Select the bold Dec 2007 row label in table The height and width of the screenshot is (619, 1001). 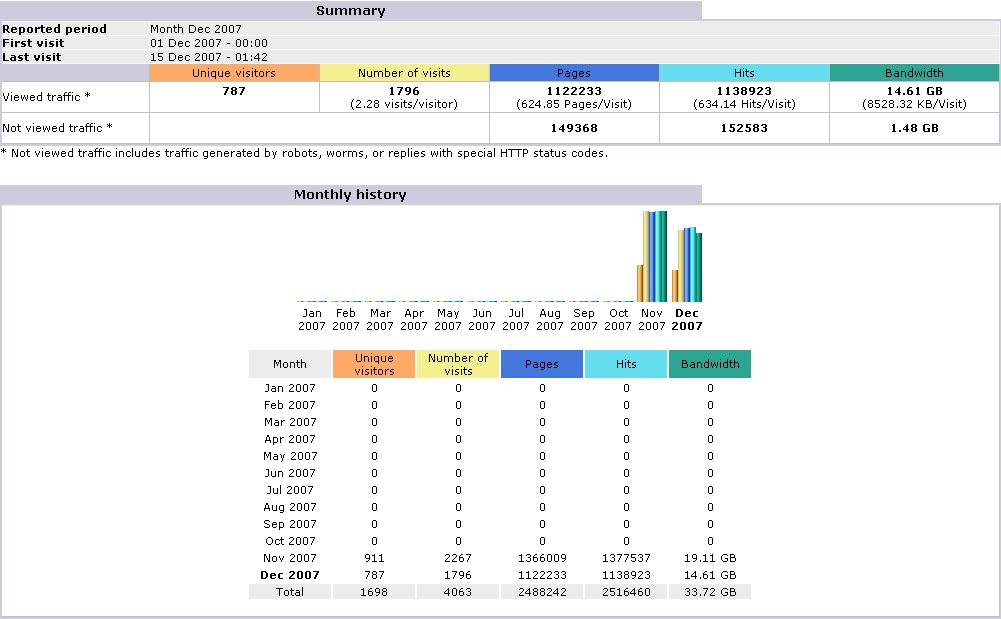290,575
